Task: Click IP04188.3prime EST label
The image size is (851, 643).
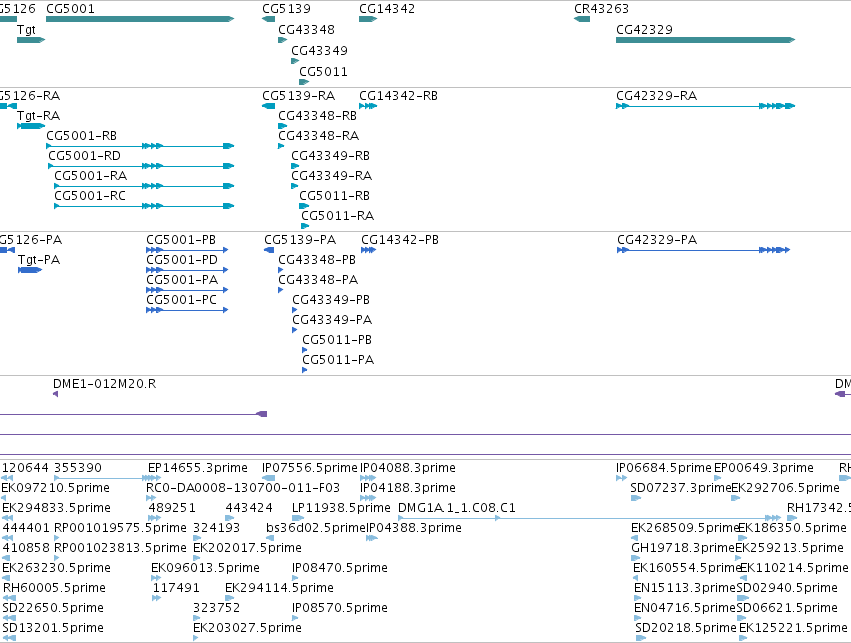Action: point(408,488)
